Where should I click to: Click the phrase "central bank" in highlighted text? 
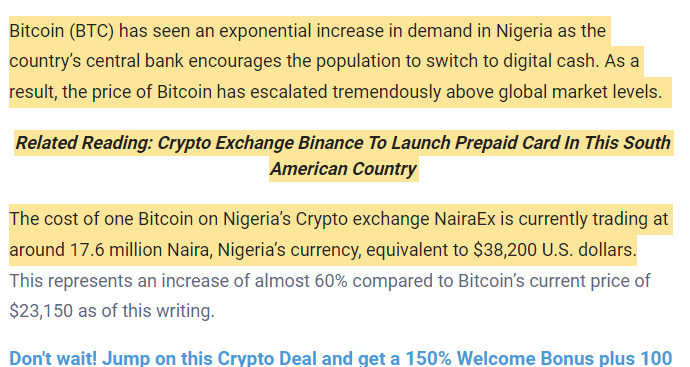135,61
